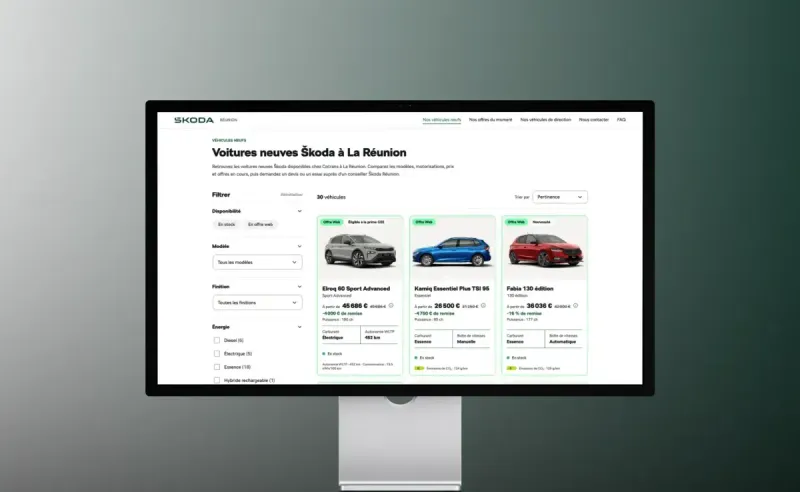Click the VÉHICULES NEUFS breadcrumb label
Viewport: 800px width, 492px height.
click(x=229, y=140)
